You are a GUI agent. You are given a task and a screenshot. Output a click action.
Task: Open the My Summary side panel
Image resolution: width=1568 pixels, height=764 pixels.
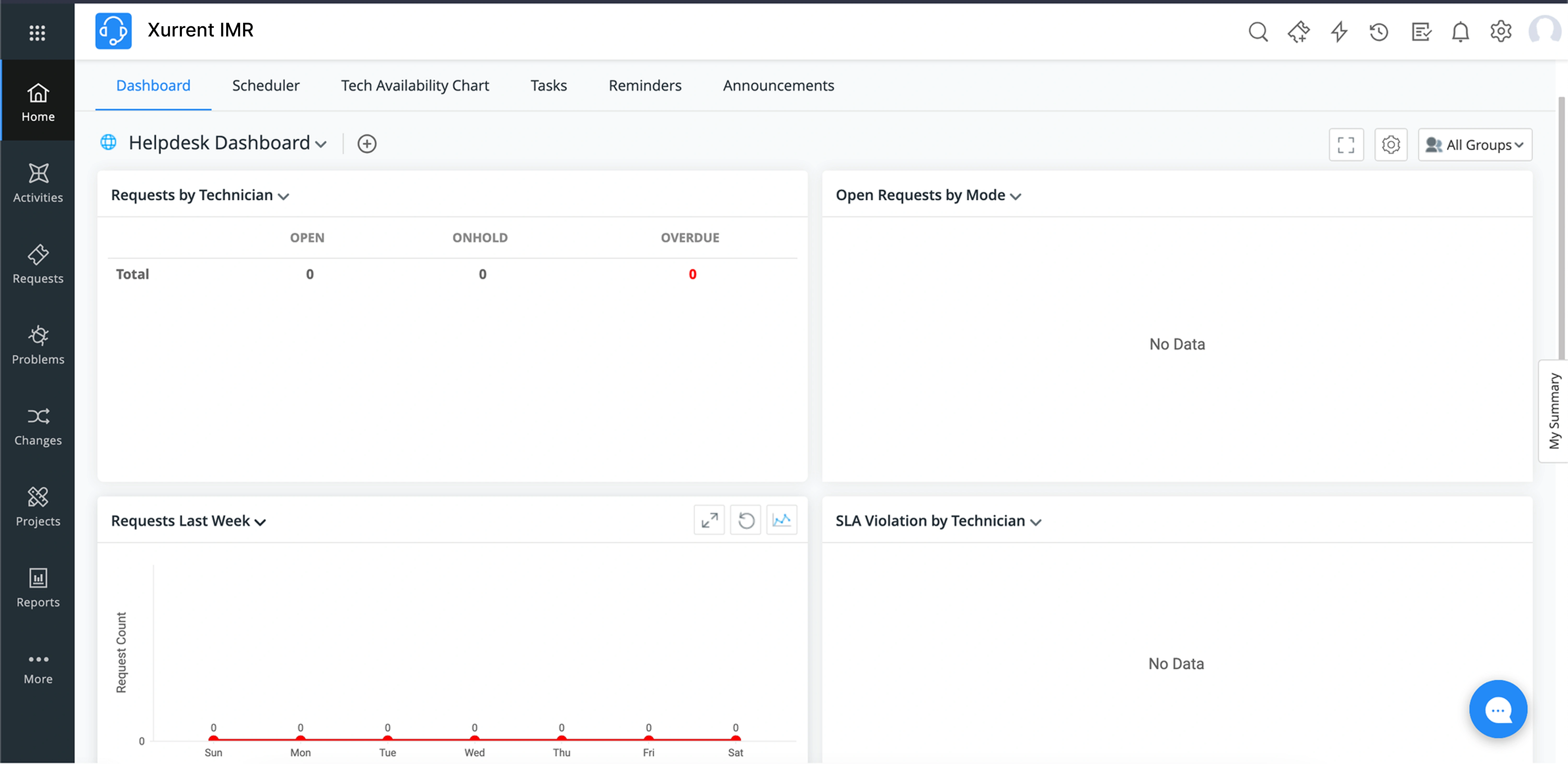1554,412
